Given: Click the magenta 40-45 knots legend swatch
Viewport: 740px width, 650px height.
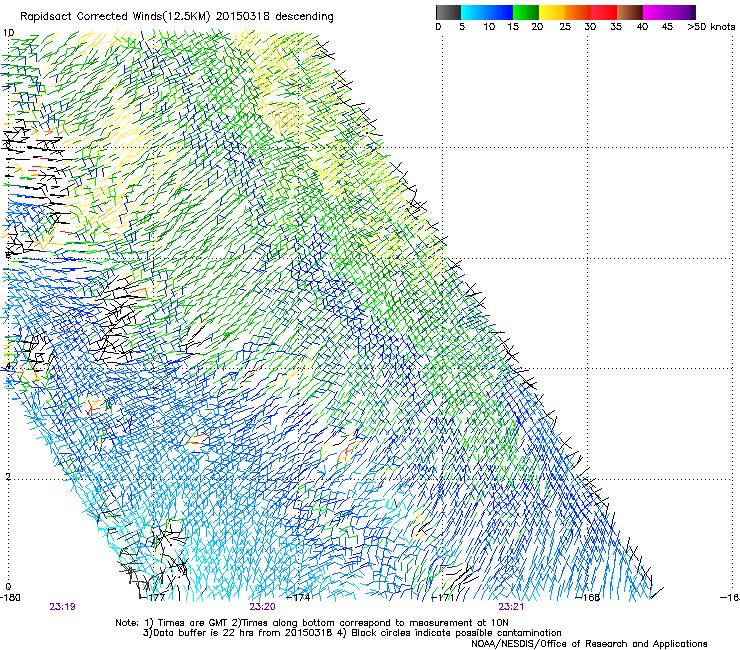Looking at the screenshot, I should (x=656, y=12).
